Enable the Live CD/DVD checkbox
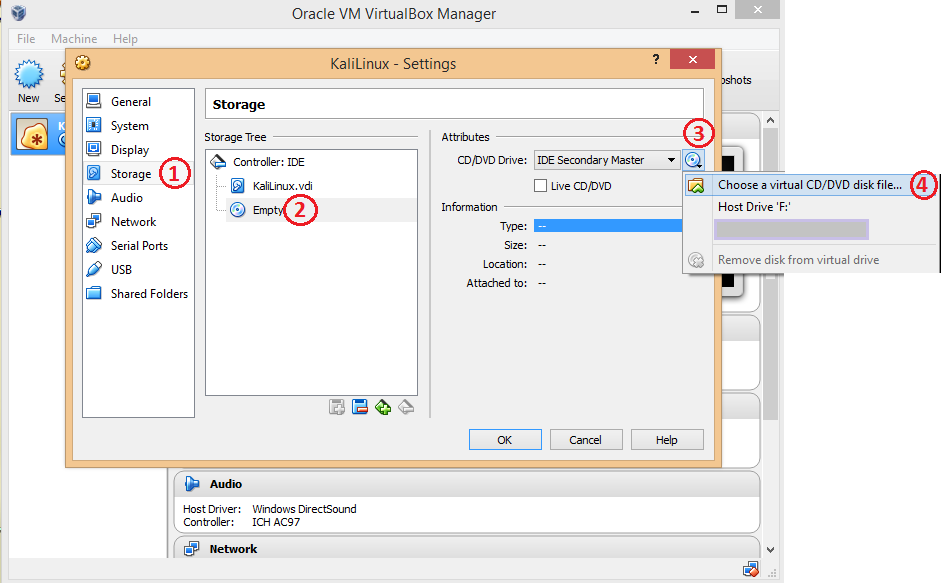Image resolution: width=941 pixels, height=583 pixels. [x=540, y=185]
